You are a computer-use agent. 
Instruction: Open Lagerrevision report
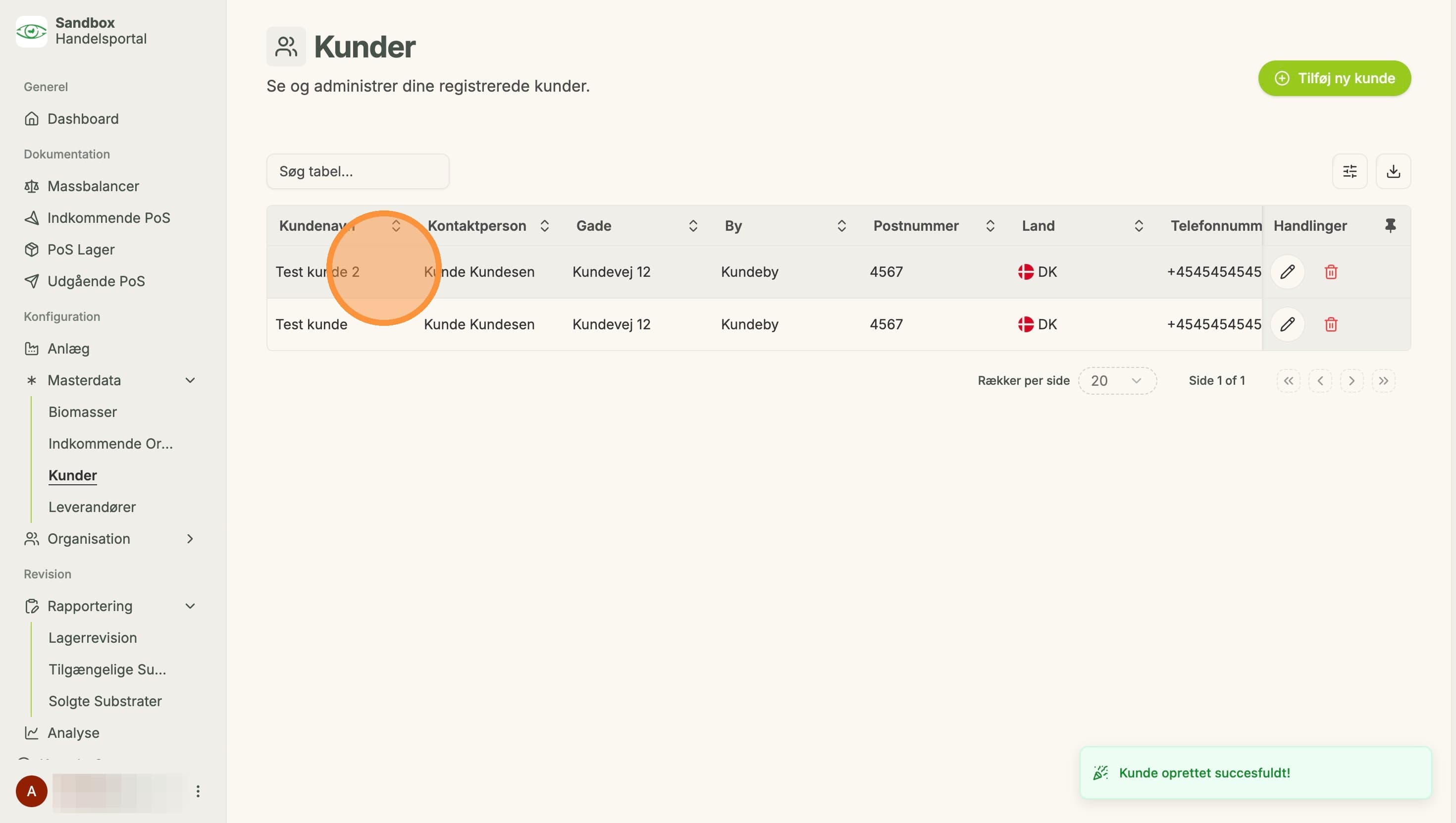click(93, 638)
